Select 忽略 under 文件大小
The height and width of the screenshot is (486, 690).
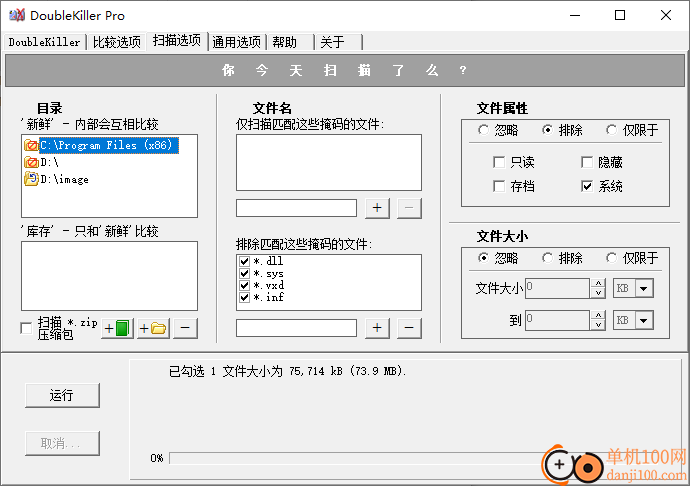click(483, 258)
